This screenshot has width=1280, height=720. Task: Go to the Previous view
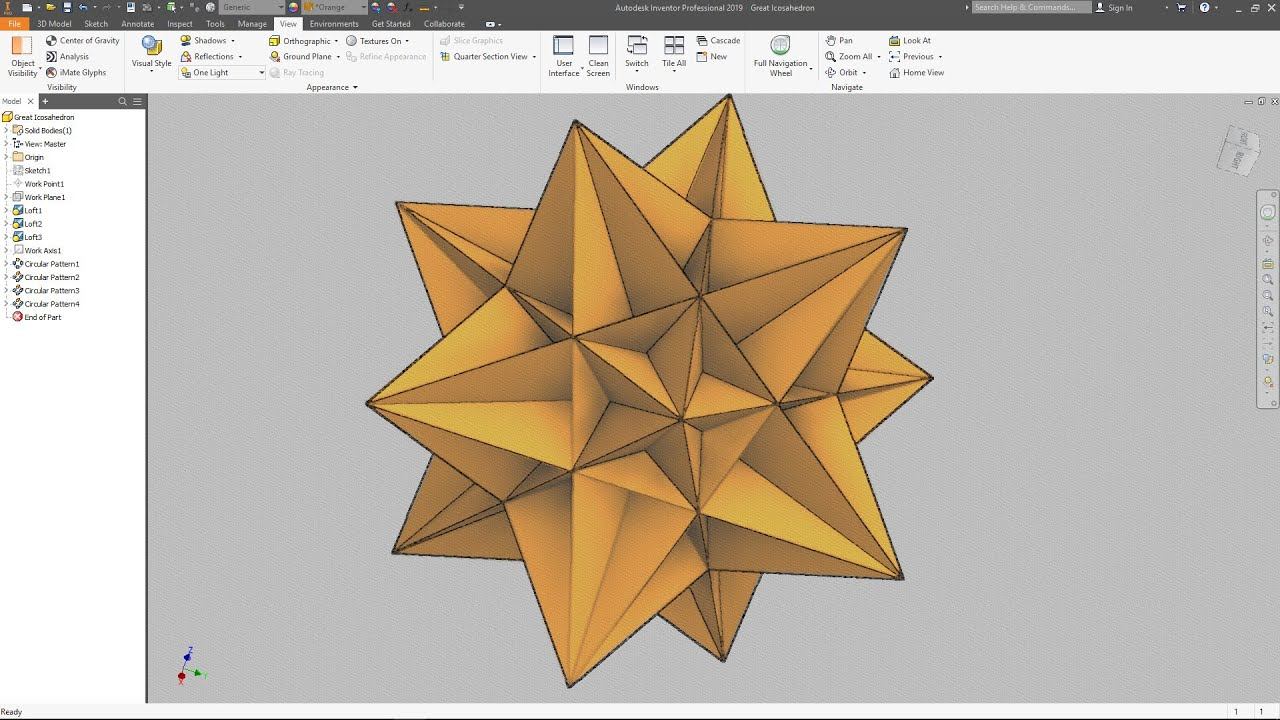click(x=911, y=57)
